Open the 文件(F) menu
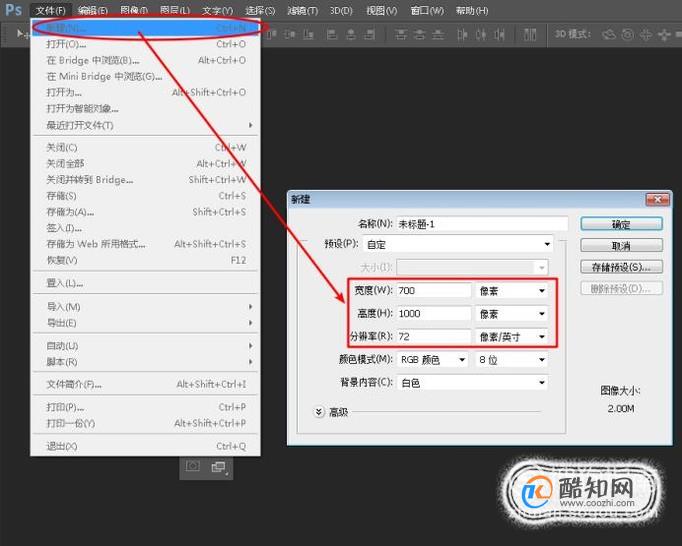The width and height of the screenshot is (682, 546). click(50, 10)
